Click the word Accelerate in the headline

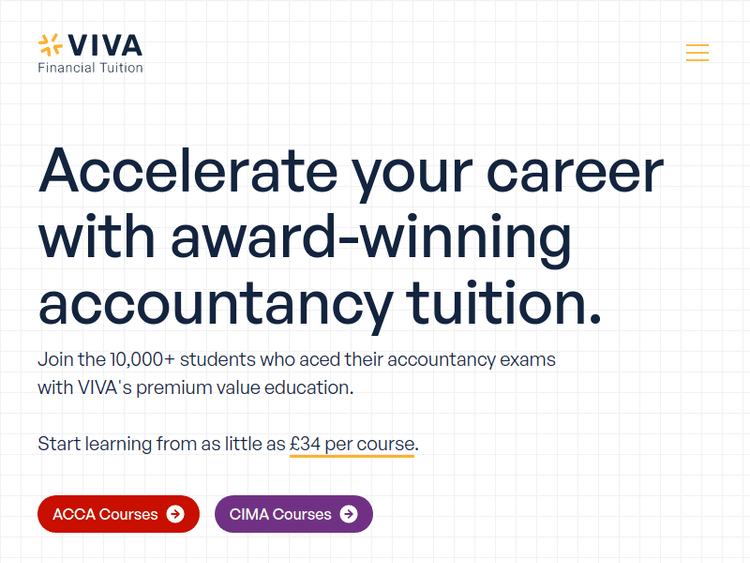tap(187, 171)
